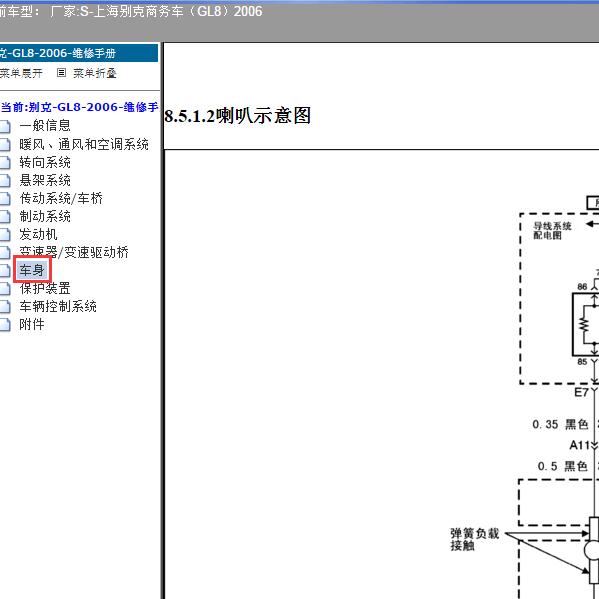Click the folder icon beside 转向系统
Viewport: 599px width, 599px height.
5,163
